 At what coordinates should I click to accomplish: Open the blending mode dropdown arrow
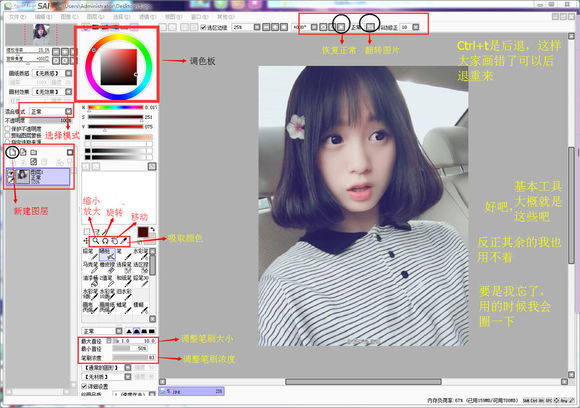(68, 111)
